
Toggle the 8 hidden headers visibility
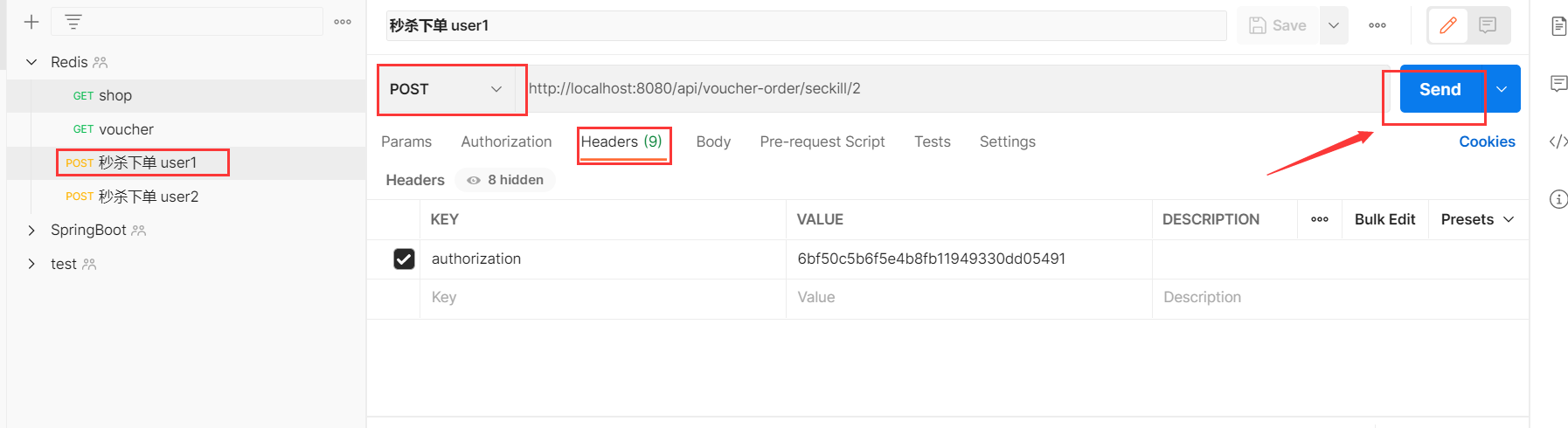(505, 180)
